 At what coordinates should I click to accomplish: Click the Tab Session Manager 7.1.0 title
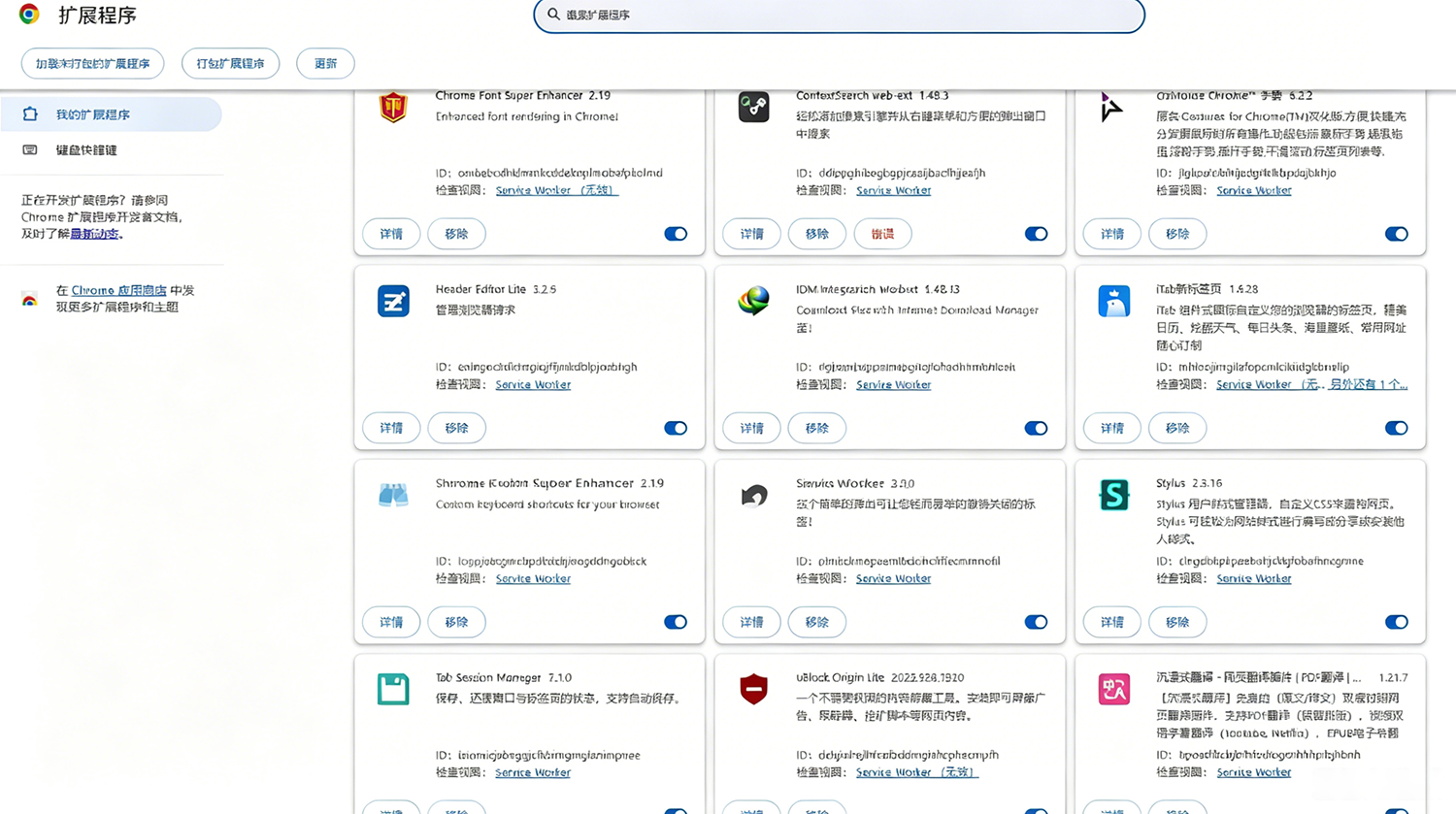[x=503, y=677]
